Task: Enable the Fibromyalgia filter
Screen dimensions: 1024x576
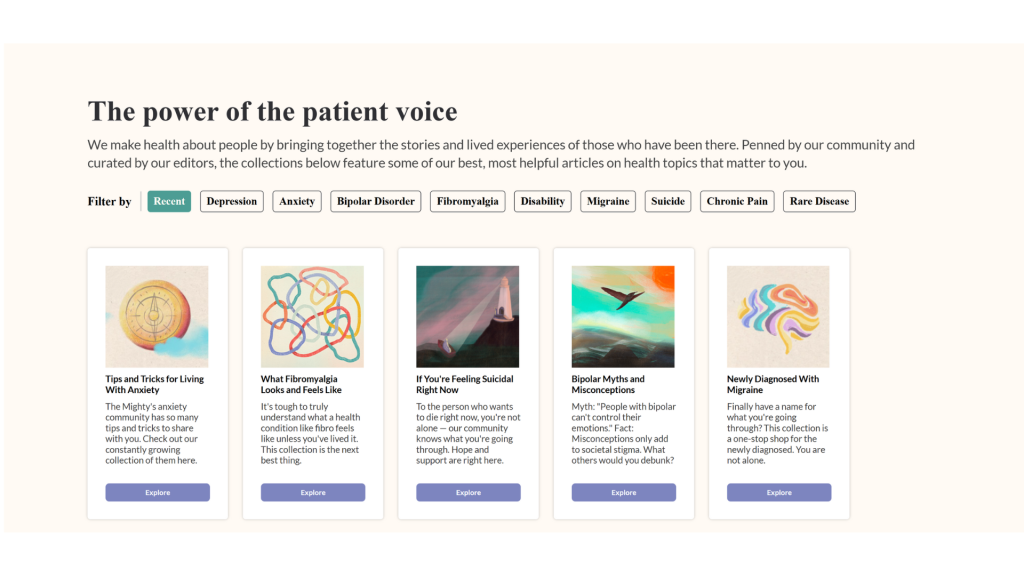Action: [467, 201]
